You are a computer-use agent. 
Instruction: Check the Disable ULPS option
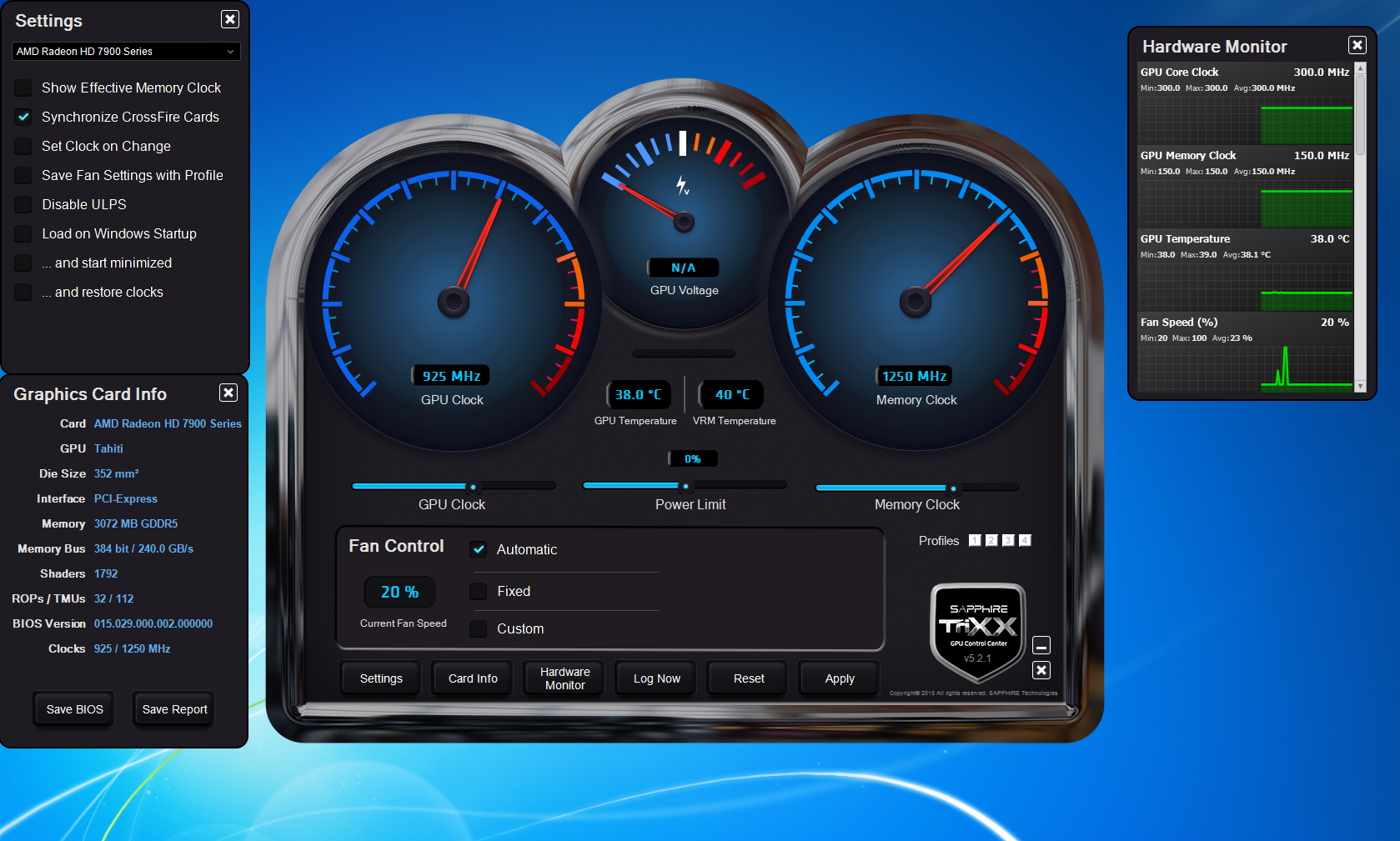tap(23, 204)
